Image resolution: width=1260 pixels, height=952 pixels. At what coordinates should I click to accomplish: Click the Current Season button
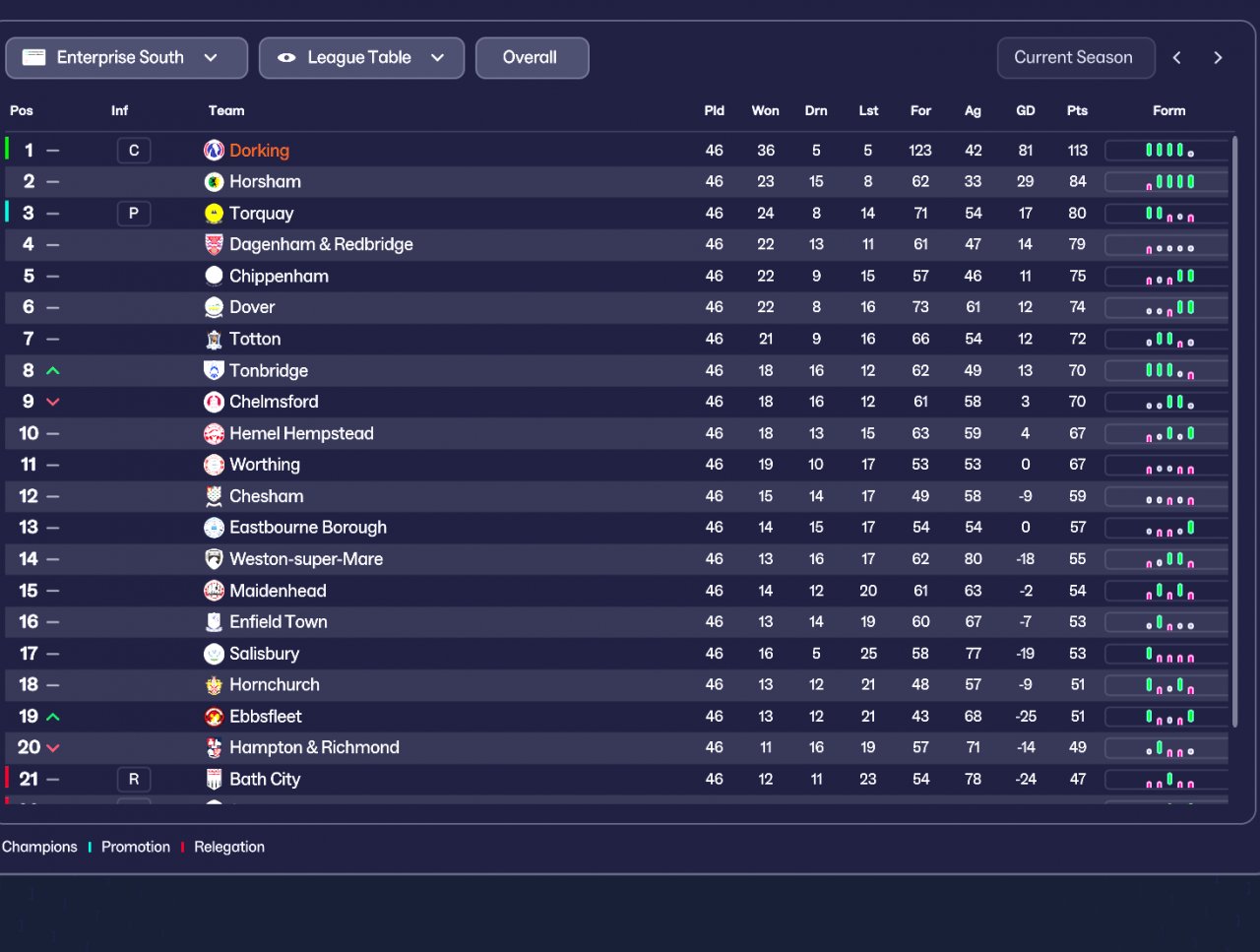click(1073, 58)
